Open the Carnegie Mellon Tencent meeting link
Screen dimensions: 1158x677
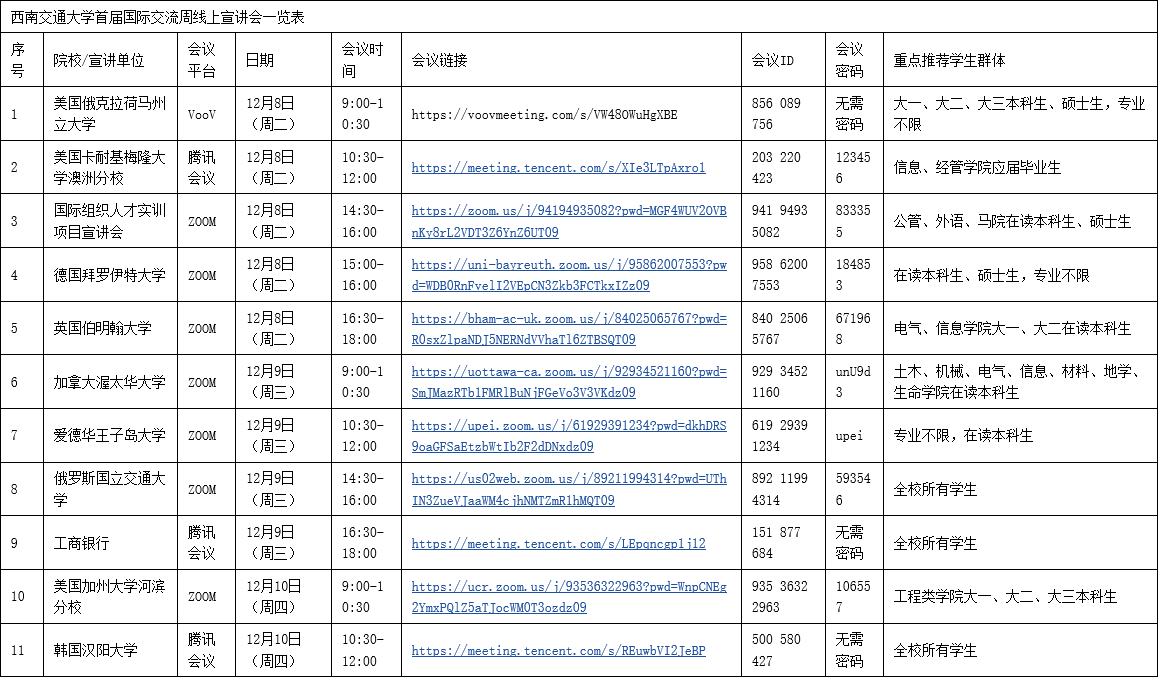tap(558, 168)
